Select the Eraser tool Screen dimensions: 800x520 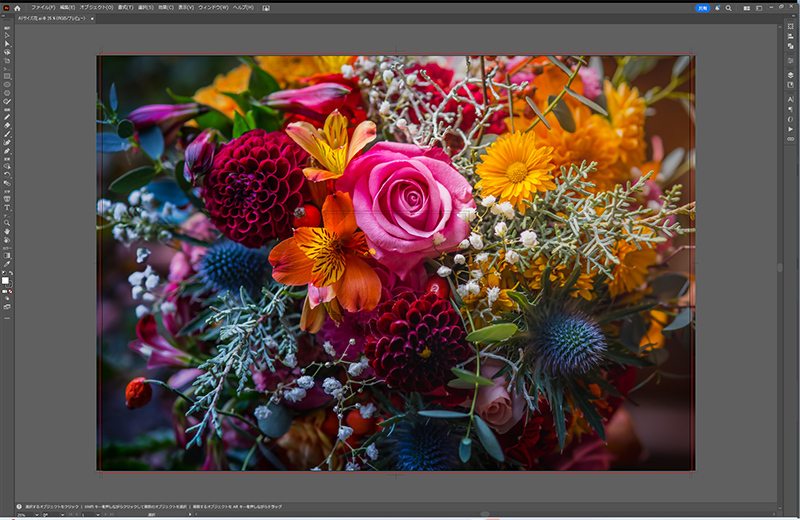7,125
